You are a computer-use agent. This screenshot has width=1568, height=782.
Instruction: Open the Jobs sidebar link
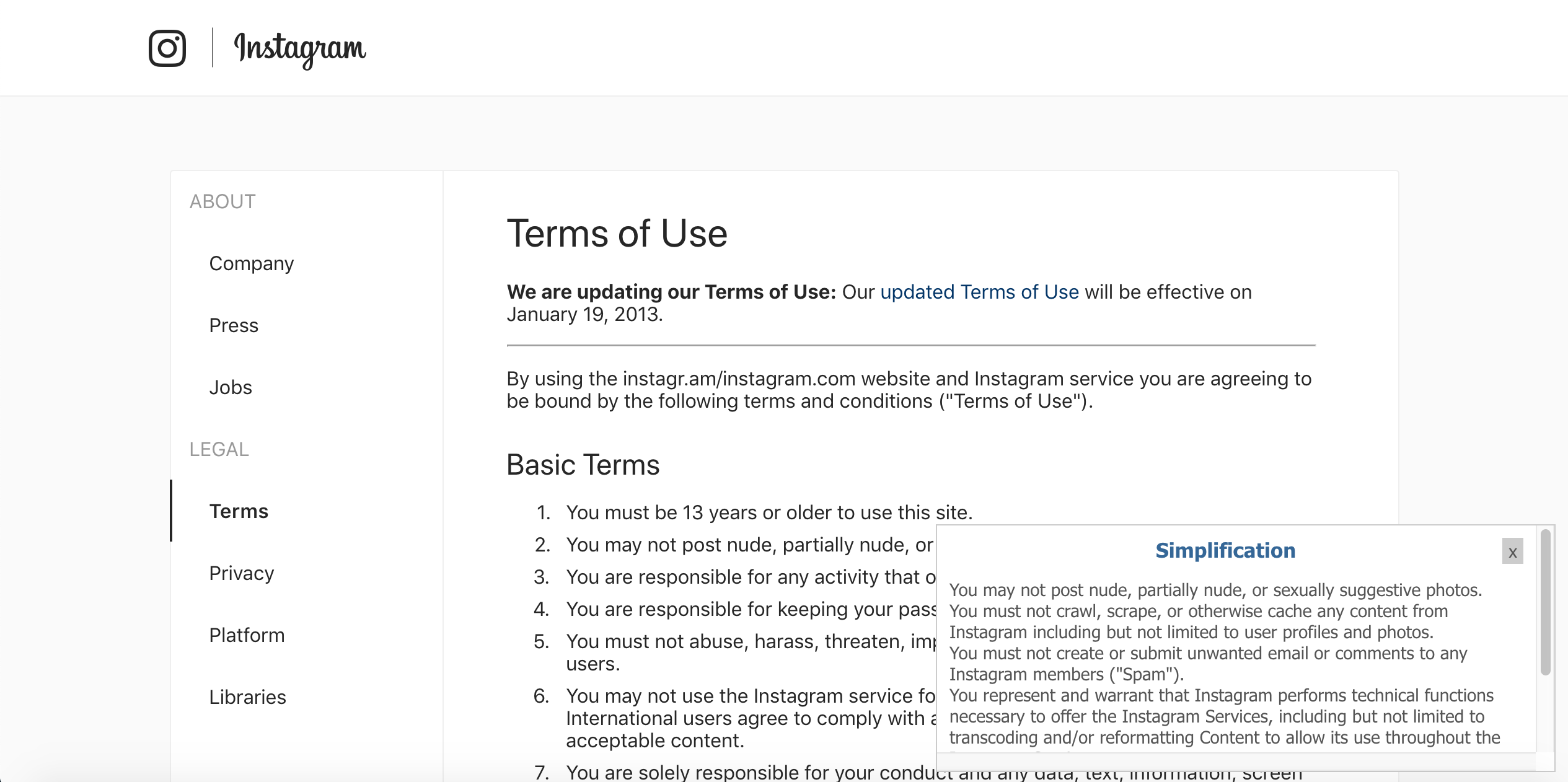[231, 387]
